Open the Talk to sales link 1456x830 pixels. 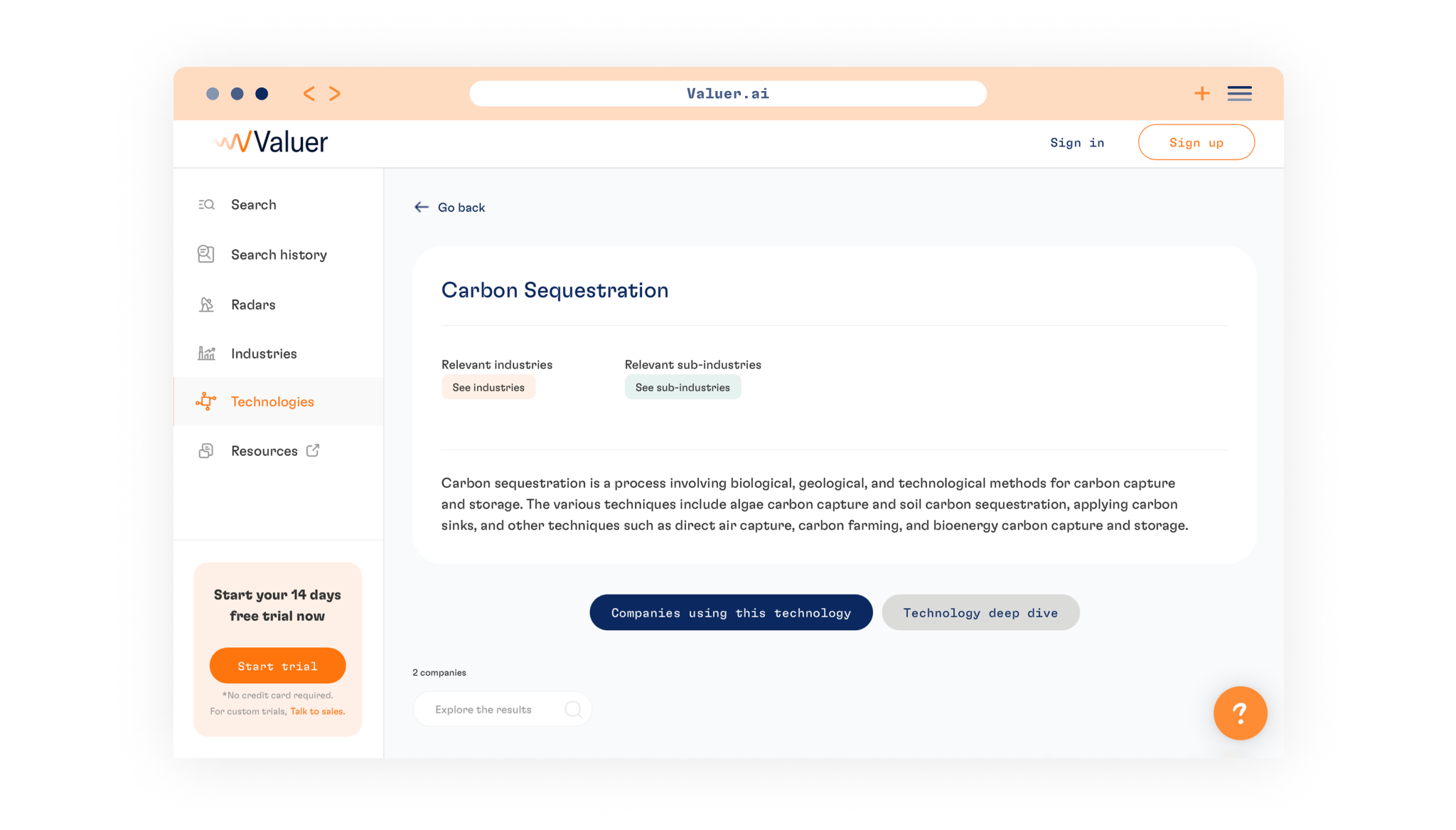point(317,711)
